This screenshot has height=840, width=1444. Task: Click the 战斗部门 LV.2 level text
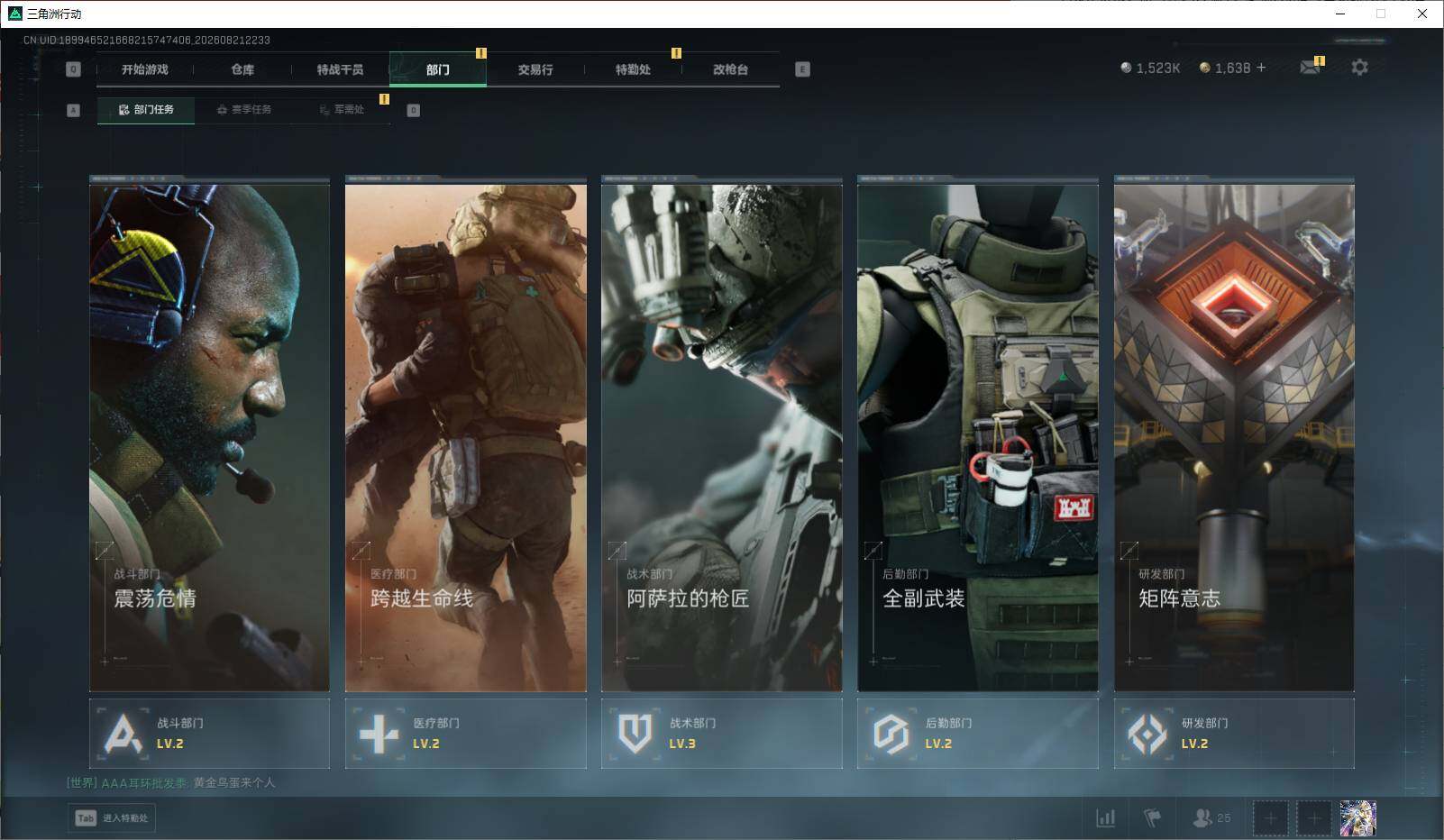click(x=170, y=744)
